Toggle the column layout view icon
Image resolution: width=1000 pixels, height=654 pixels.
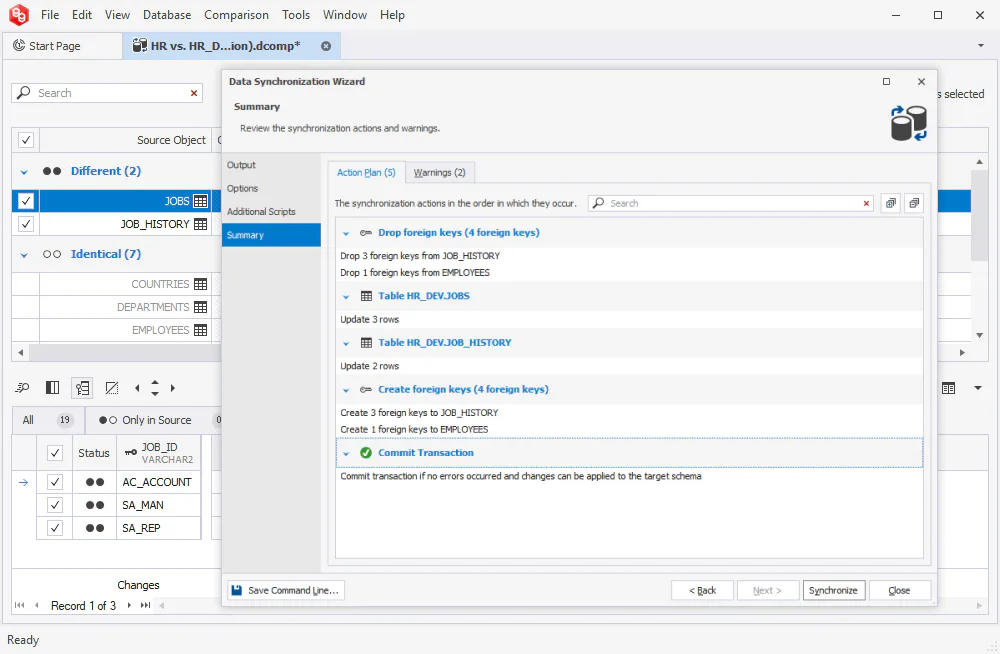click(x=52, y=387)
